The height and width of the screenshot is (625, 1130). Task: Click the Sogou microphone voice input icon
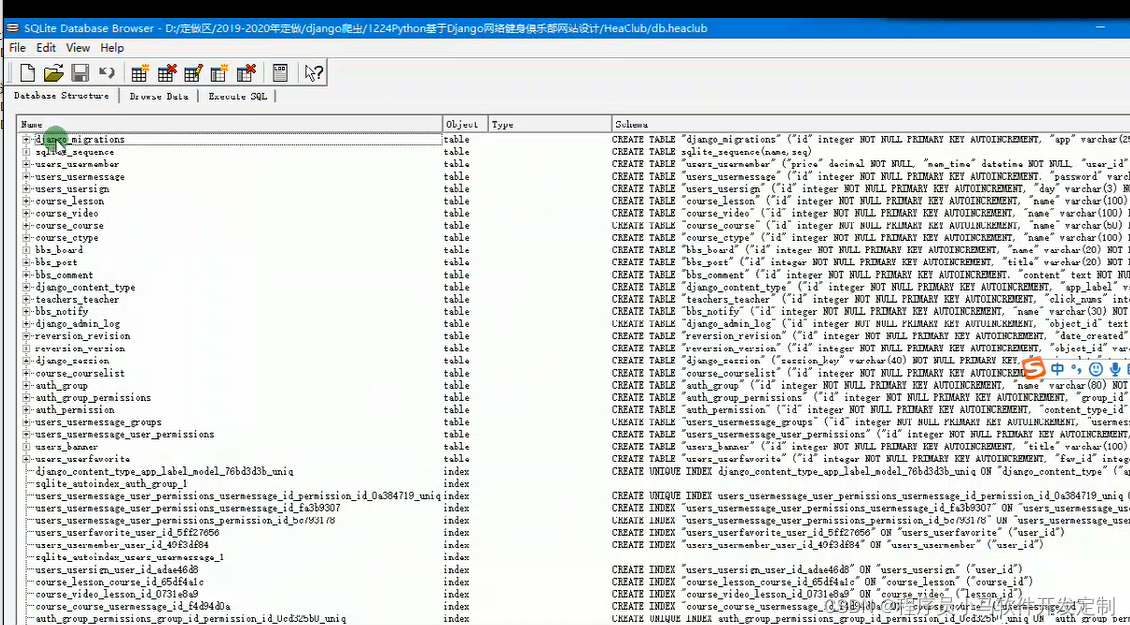pos(1115,369)
